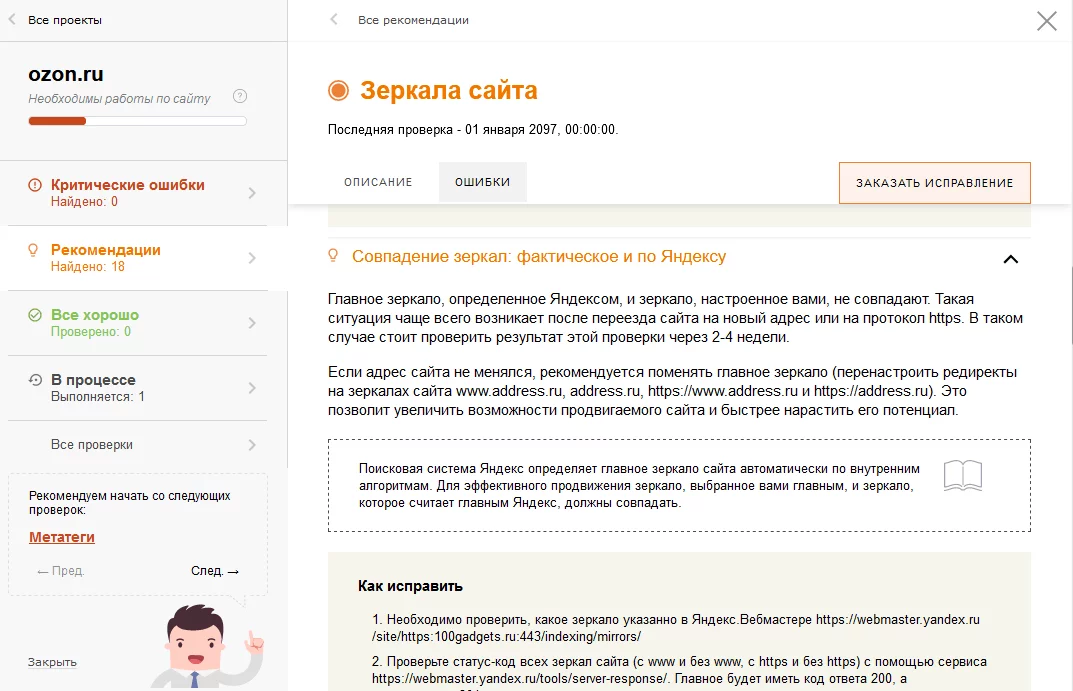Click the Необходимы работы по сайту status text
The height and width of the screenshot is (691, 1073).
coord(119,99)
